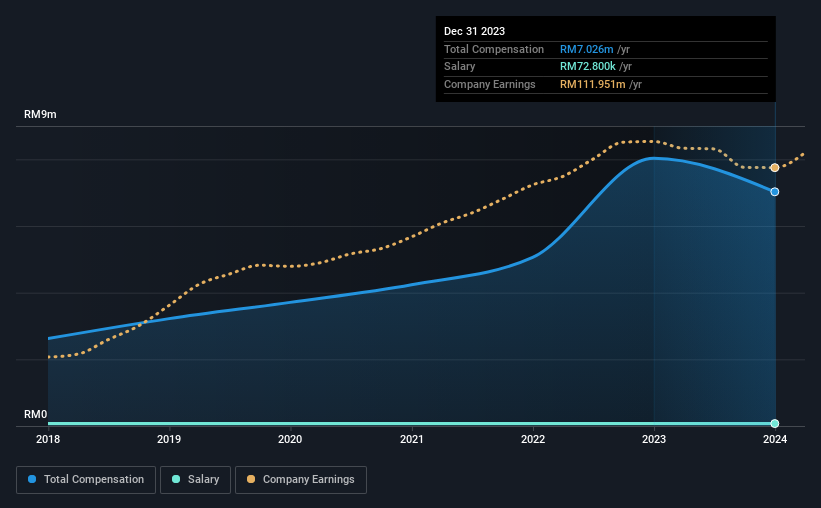Select the 2023 x-axis label
The image size is (821, 508).
653,439
